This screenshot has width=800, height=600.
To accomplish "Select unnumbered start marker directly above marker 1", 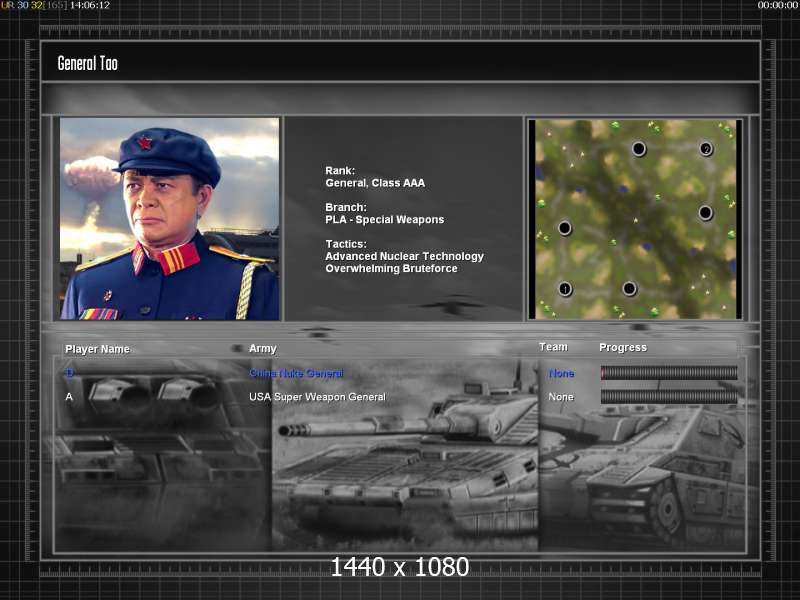I will pyautogui.click(x=565, y=228).
